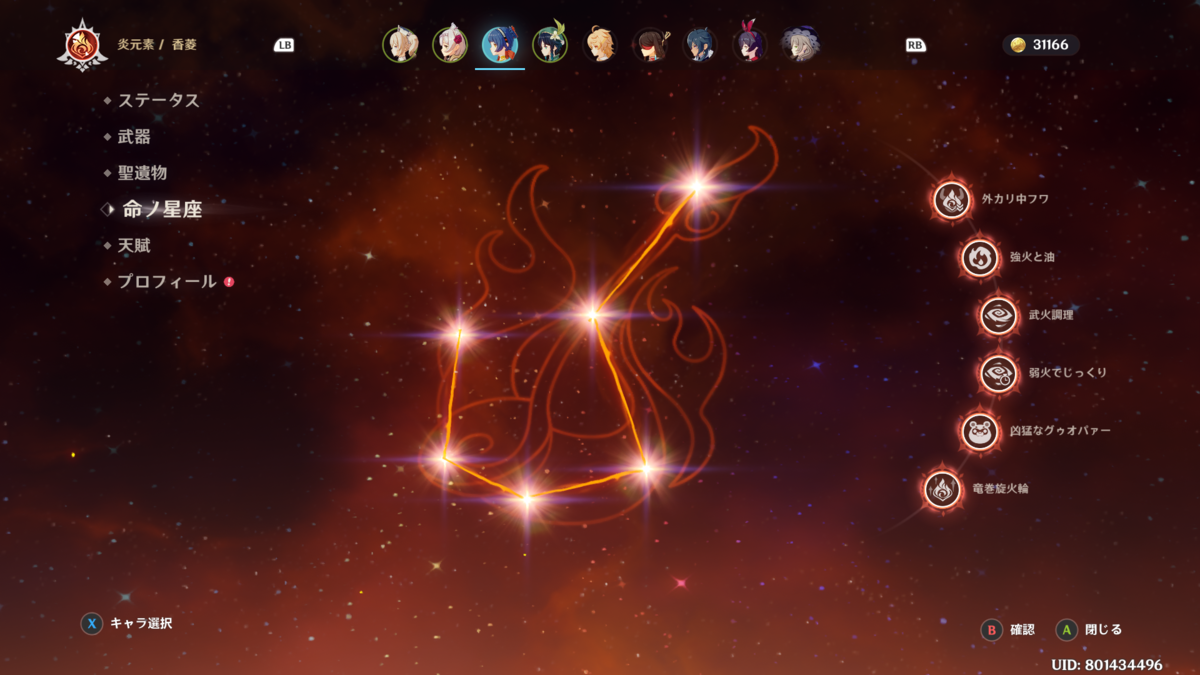
Task: Click the B 確認 confirm button
Action: [x=1008, y=630]
